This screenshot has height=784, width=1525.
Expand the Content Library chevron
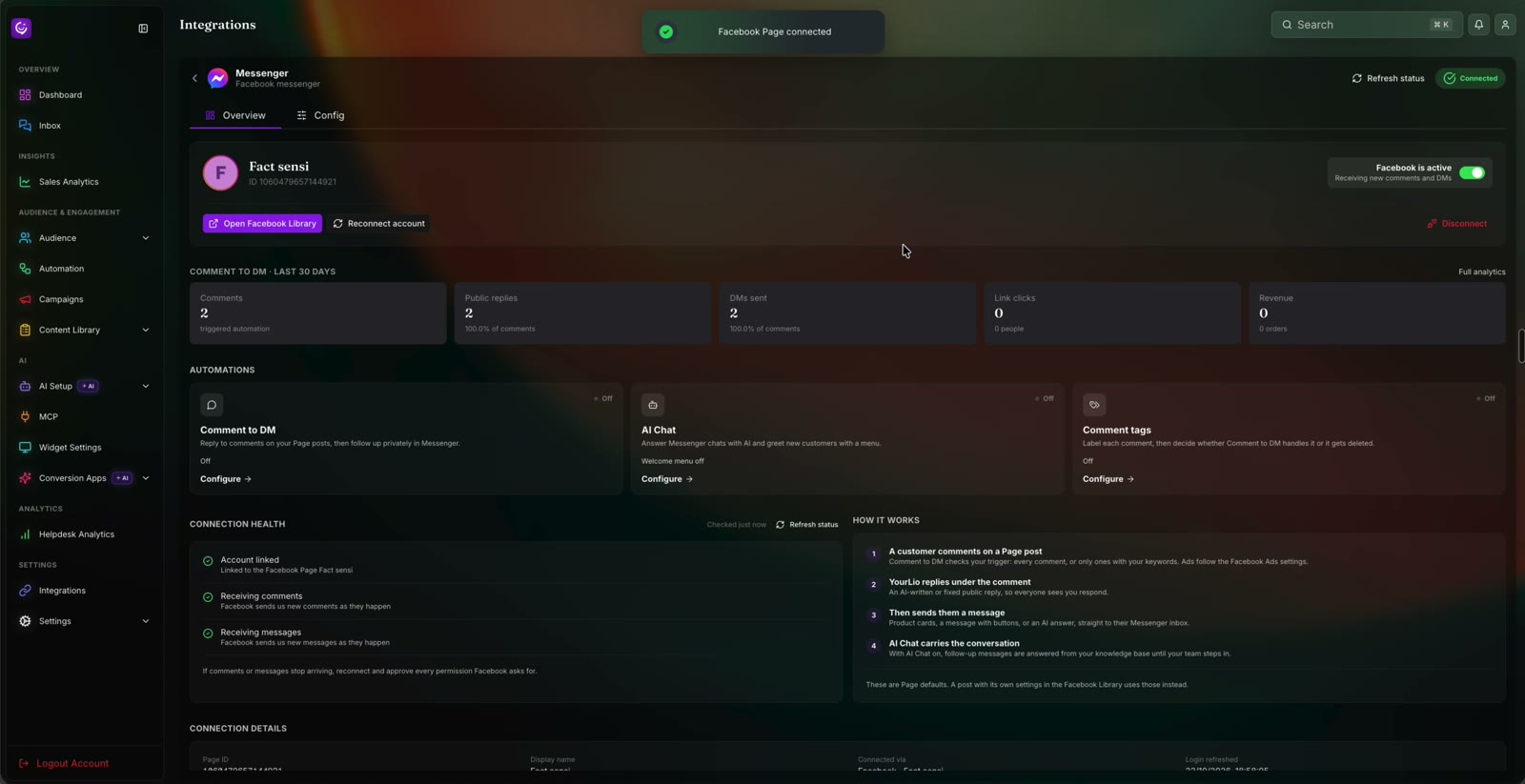146,330
